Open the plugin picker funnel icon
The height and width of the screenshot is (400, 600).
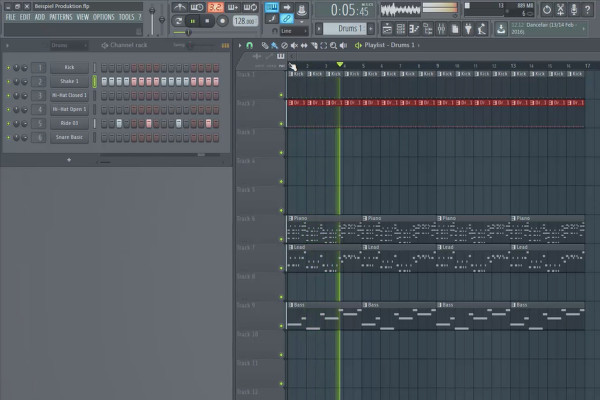468,29
